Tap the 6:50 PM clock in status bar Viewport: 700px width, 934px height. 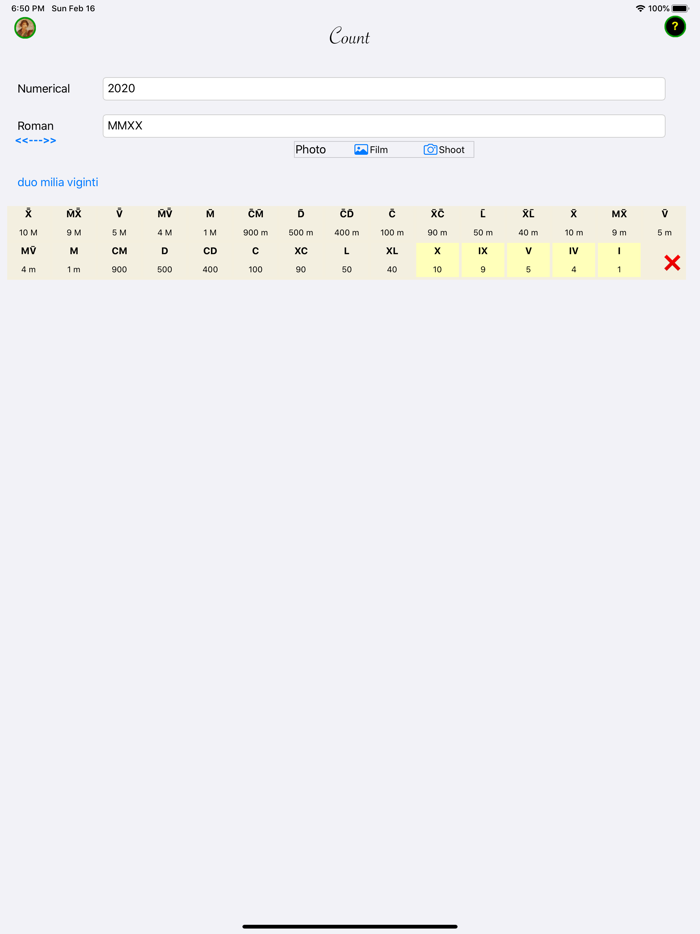tap(28, 8)
